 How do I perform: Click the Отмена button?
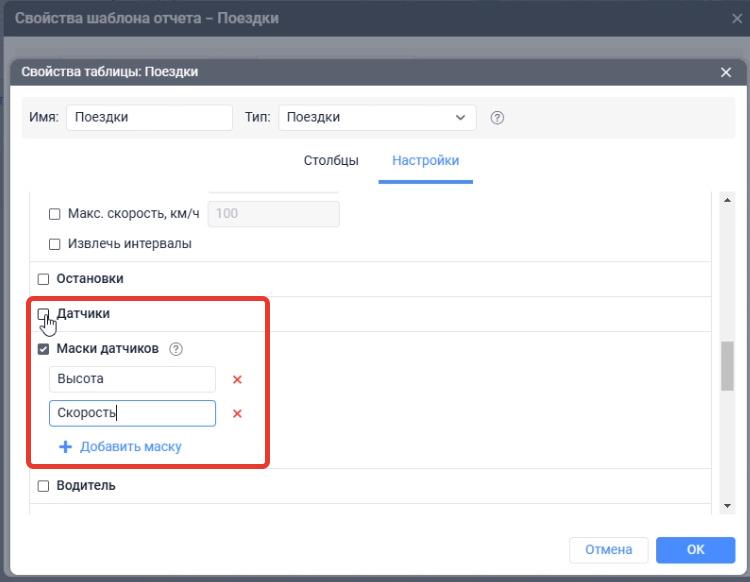click(608, 550)
